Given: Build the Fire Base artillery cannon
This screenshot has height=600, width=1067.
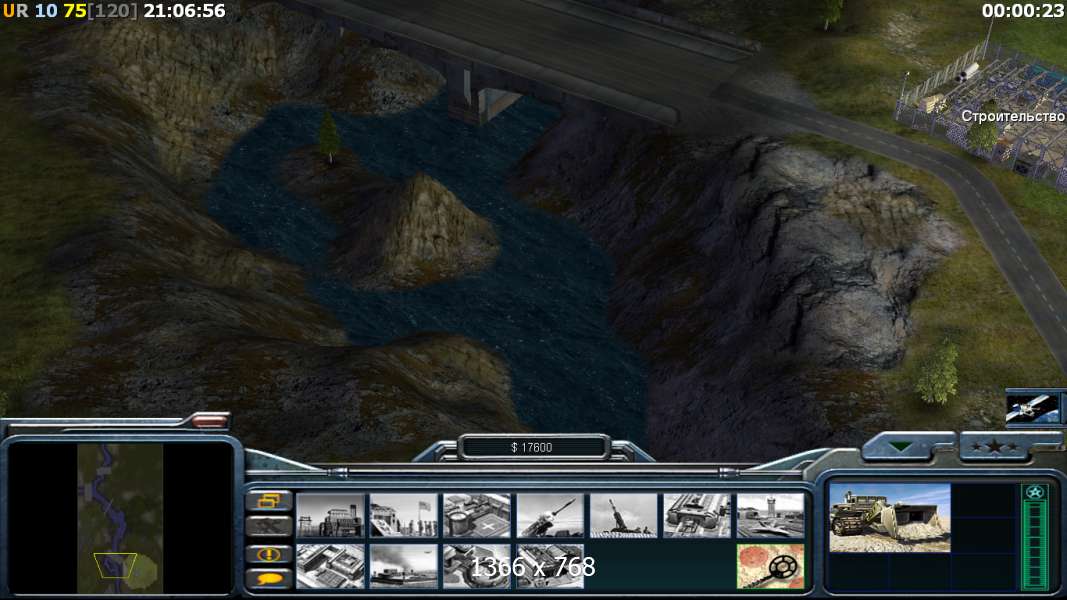Looking at the screenshot, I should 623,515.
